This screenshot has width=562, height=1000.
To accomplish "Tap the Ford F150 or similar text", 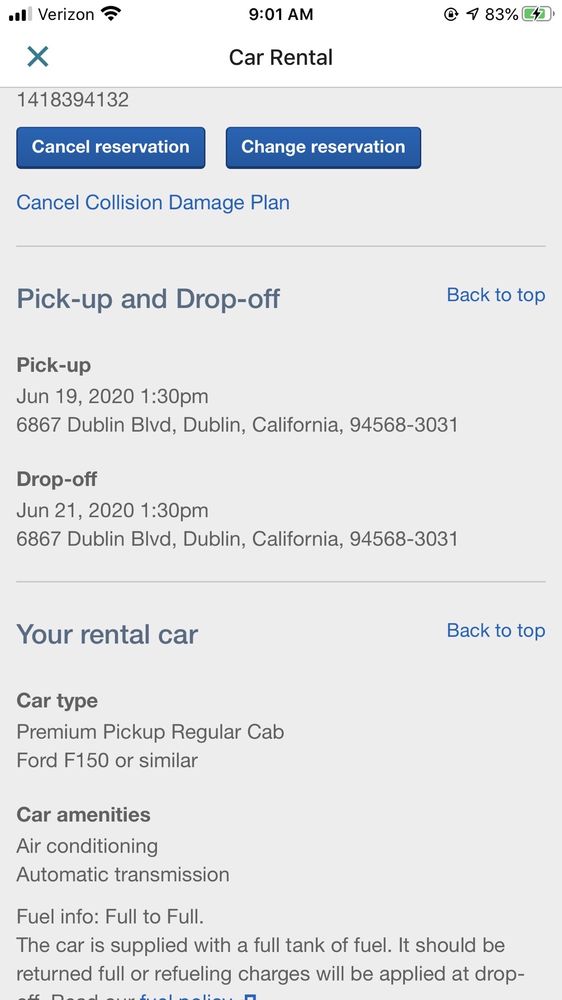I will point(107,760).
